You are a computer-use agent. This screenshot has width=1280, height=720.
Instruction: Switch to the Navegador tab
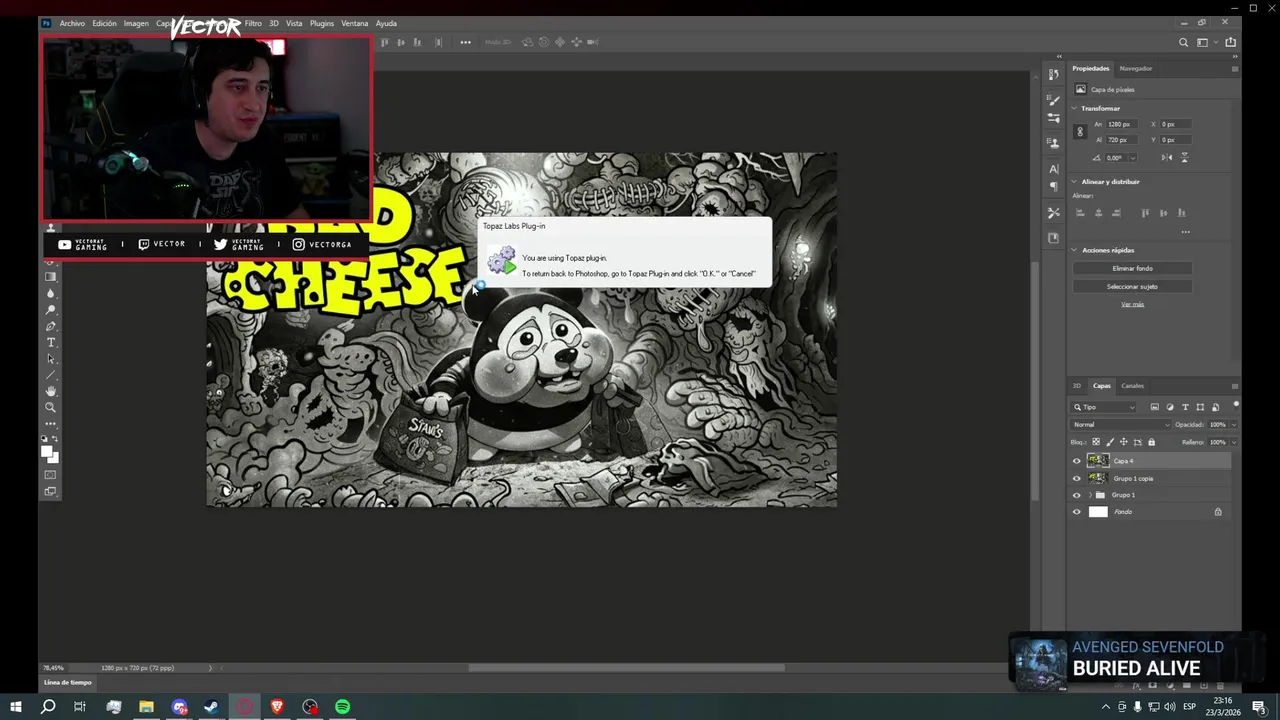click(x=1136, y=68)
